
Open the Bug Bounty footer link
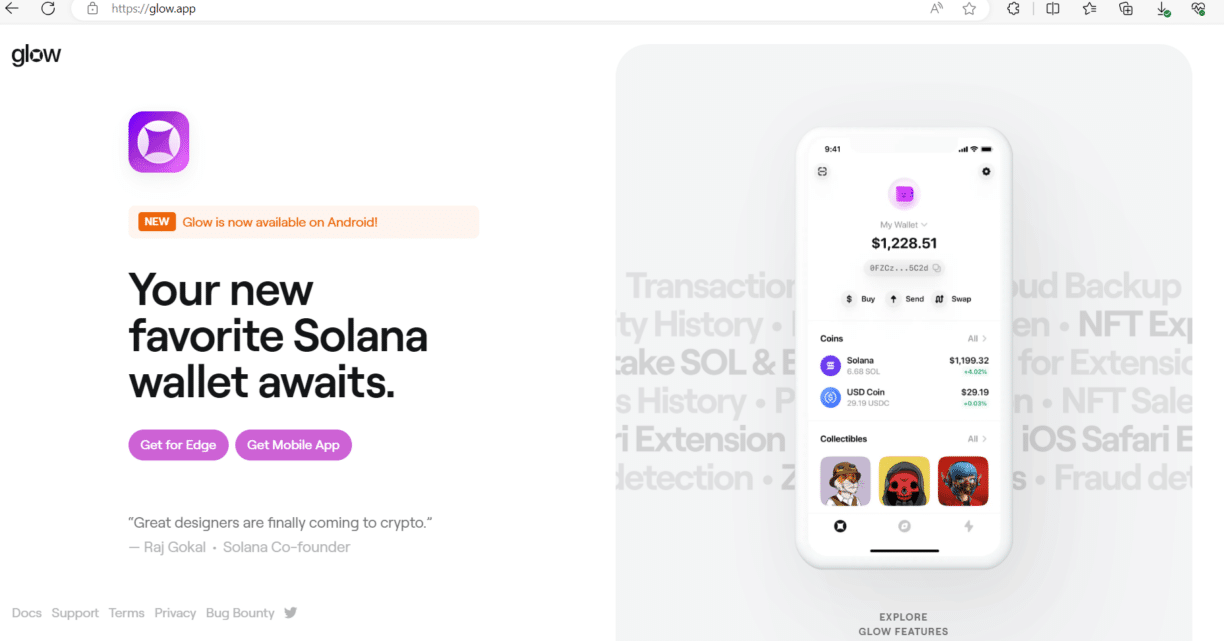coord(240,613)
